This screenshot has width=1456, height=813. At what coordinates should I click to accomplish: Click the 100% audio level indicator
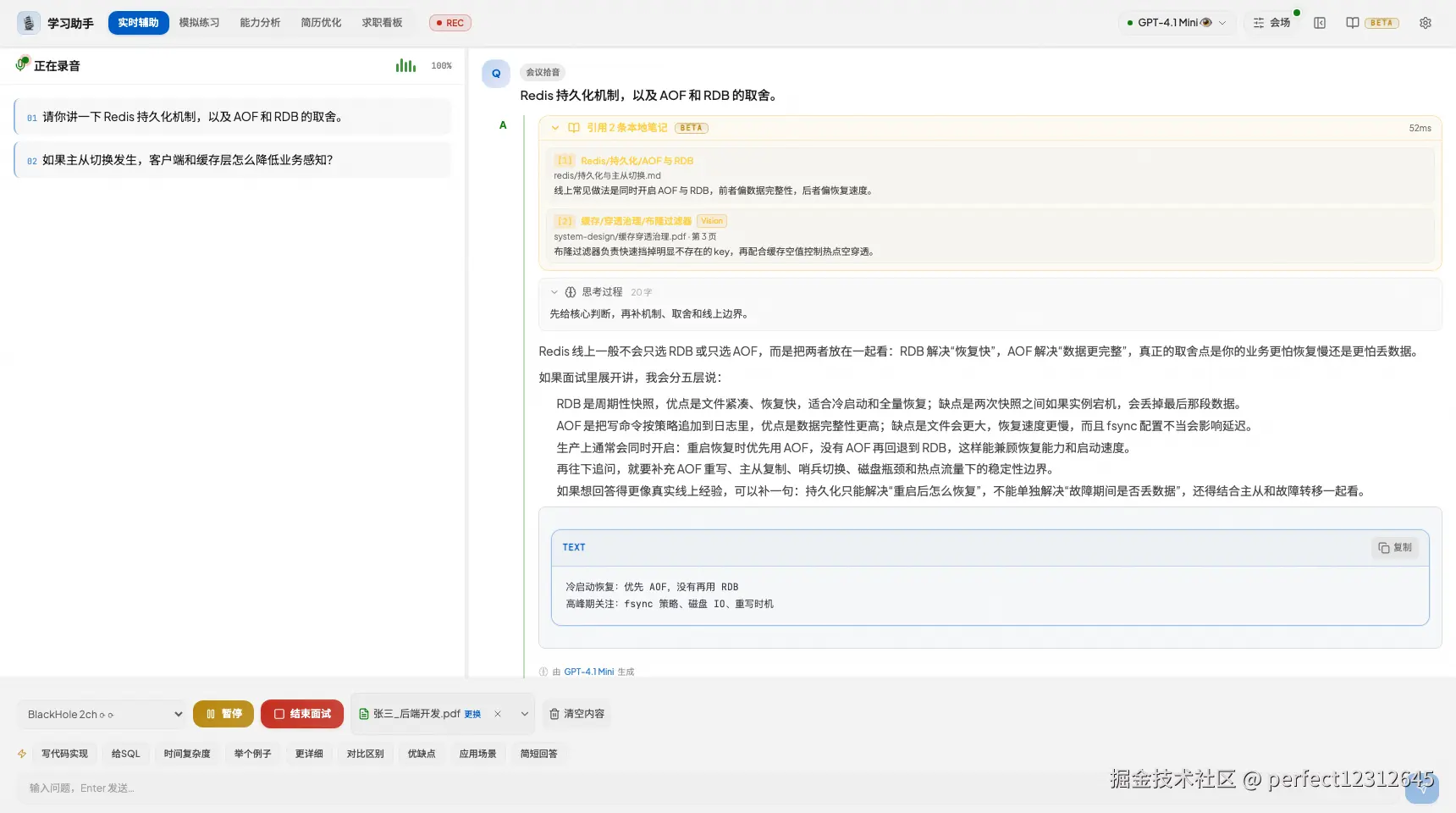pos(441,66)
